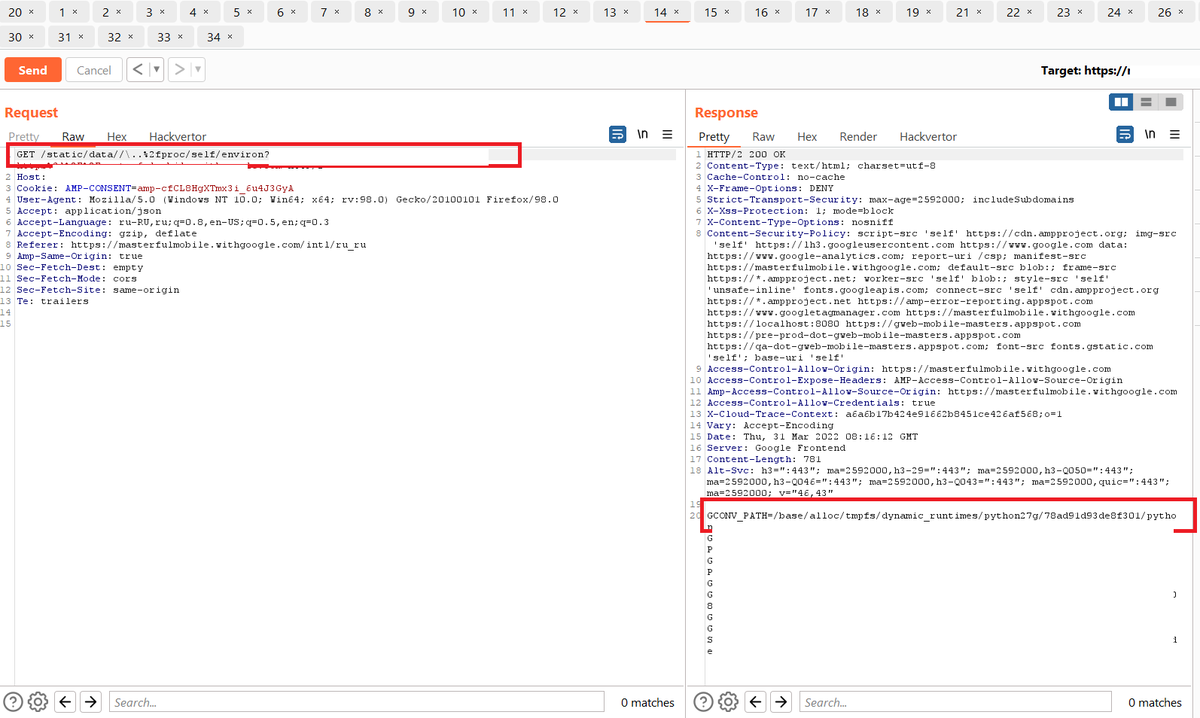This screenshot has width=1200, height=718.
Task: Close Repeater tab 5
Action: coord(250,12)
